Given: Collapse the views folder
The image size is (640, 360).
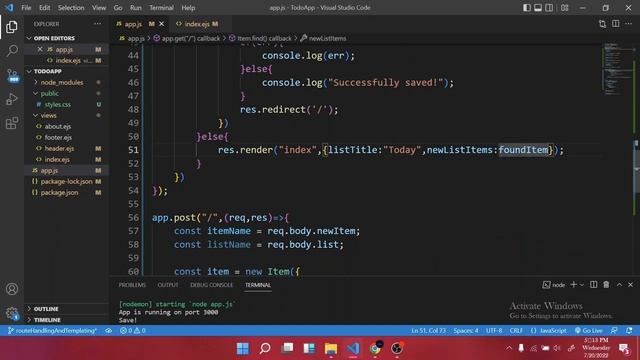Looking at the screenshot, I should (x=48, y=116).
